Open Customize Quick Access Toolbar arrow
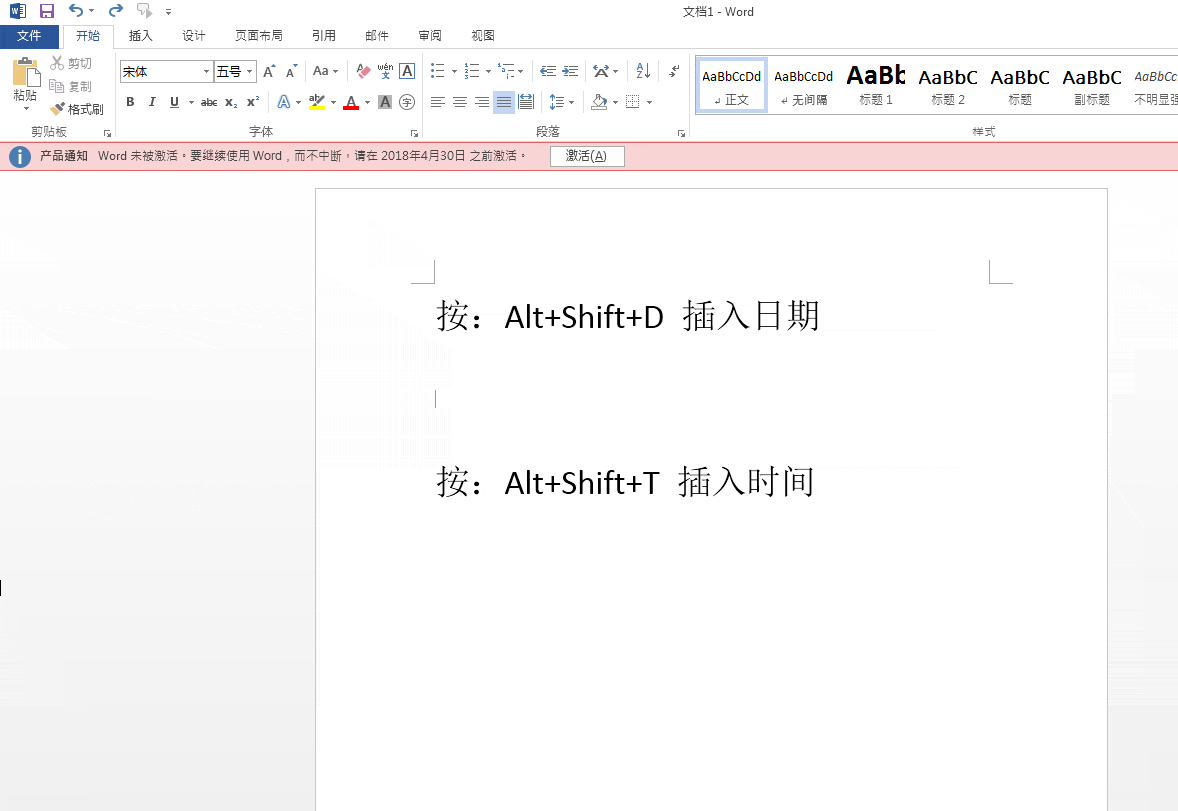 [x=168, y=12]
